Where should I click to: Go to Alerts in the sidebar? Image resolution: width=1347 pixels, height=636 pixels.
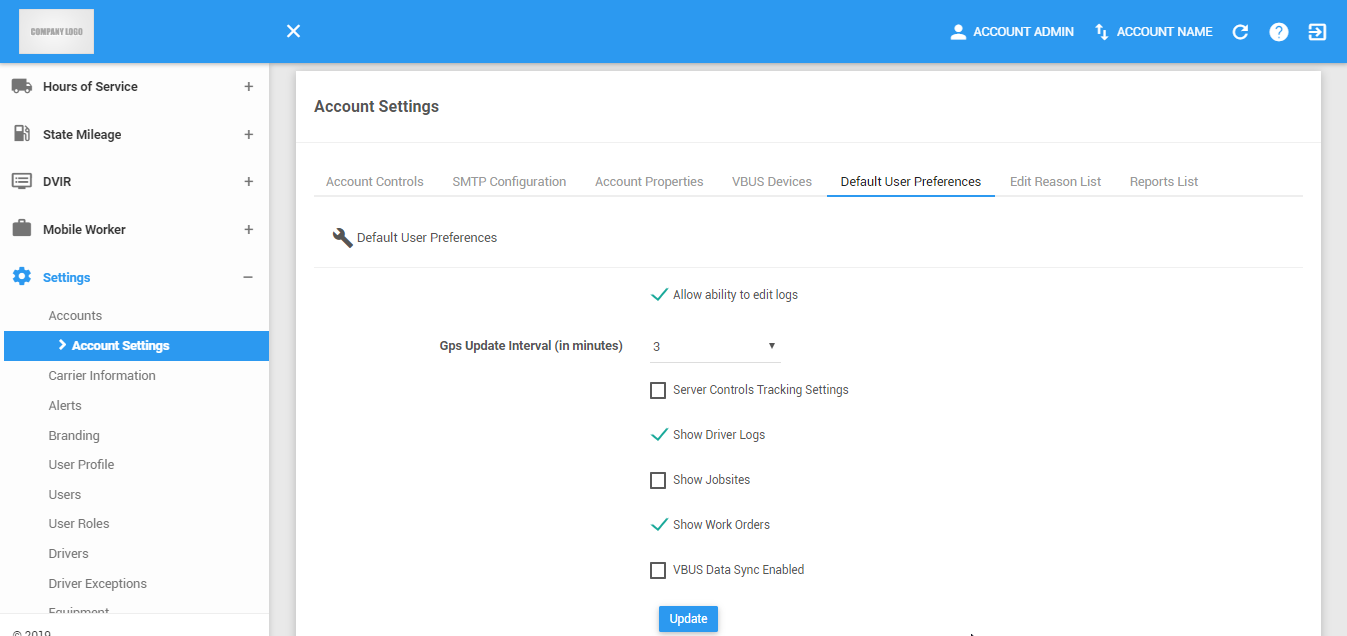click(x=65, y=406)
